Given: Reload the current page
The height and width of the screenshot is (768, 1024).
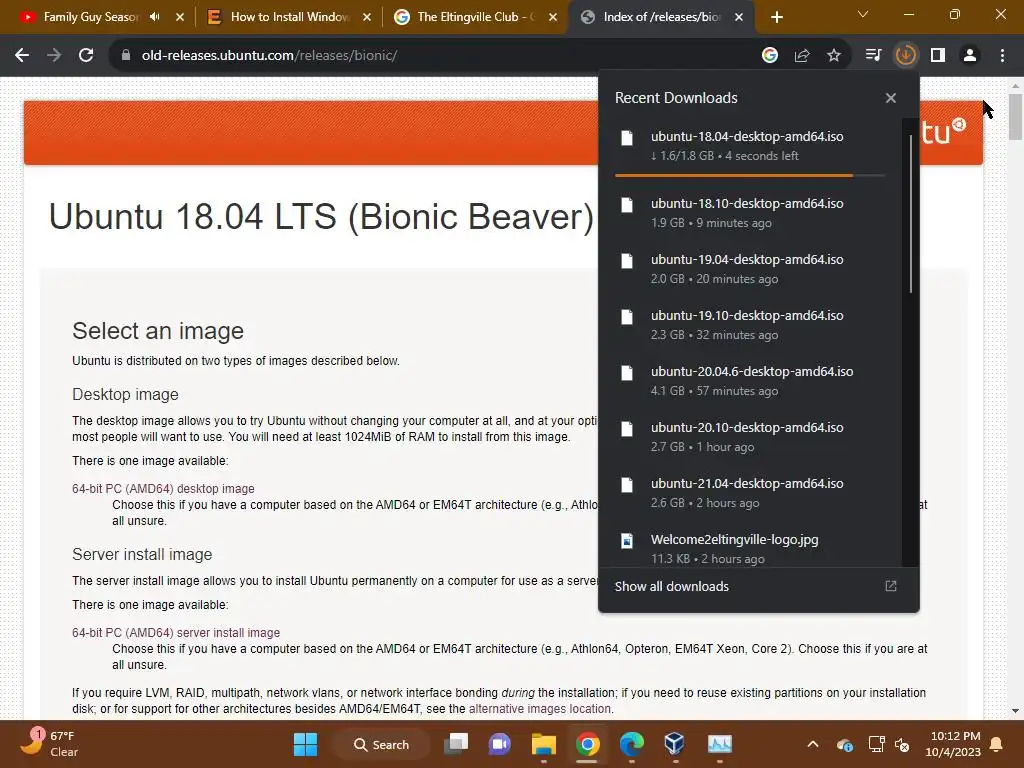Looking at the screenshot, I should (86, 56).
